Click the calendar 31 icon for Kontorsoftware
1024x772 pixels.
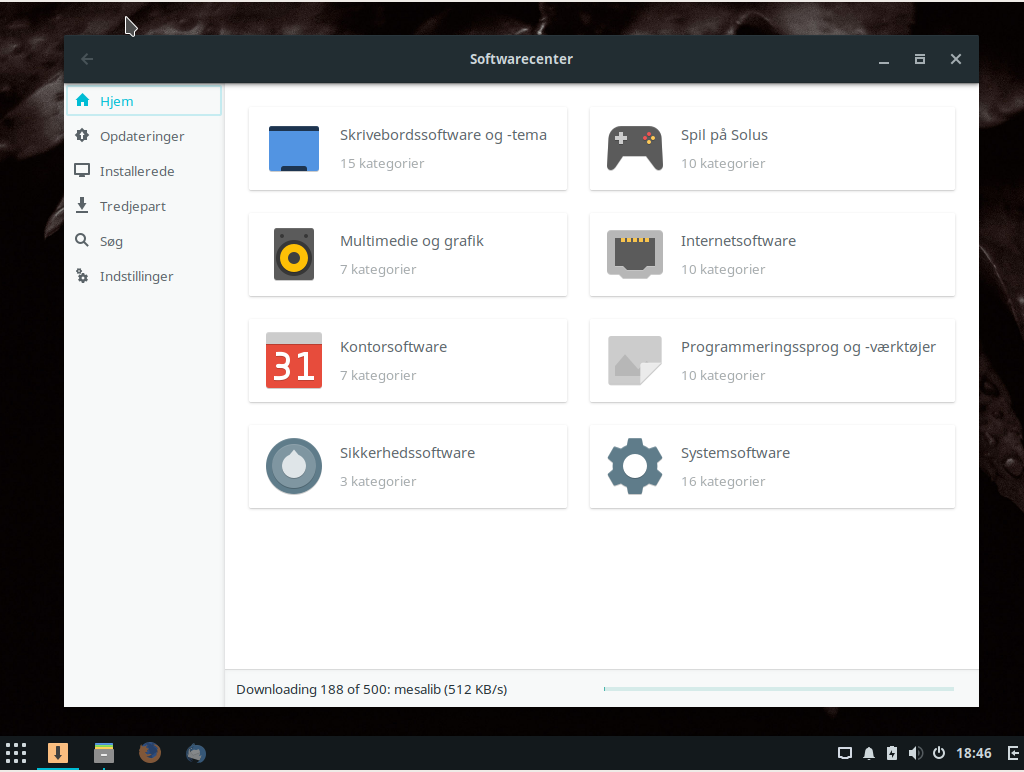coord(294,361)
